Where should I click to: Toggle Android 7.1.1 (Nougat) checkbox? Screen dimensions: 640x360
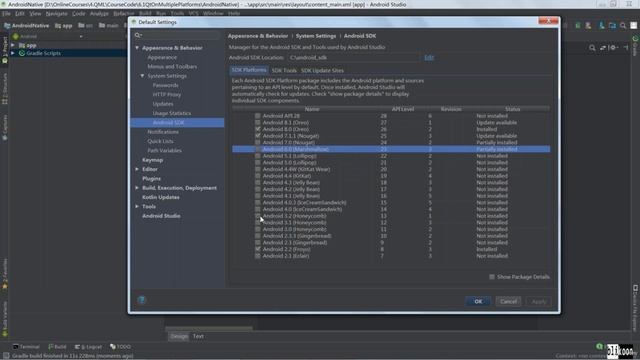pyautogui.click(x=258, y=136)
